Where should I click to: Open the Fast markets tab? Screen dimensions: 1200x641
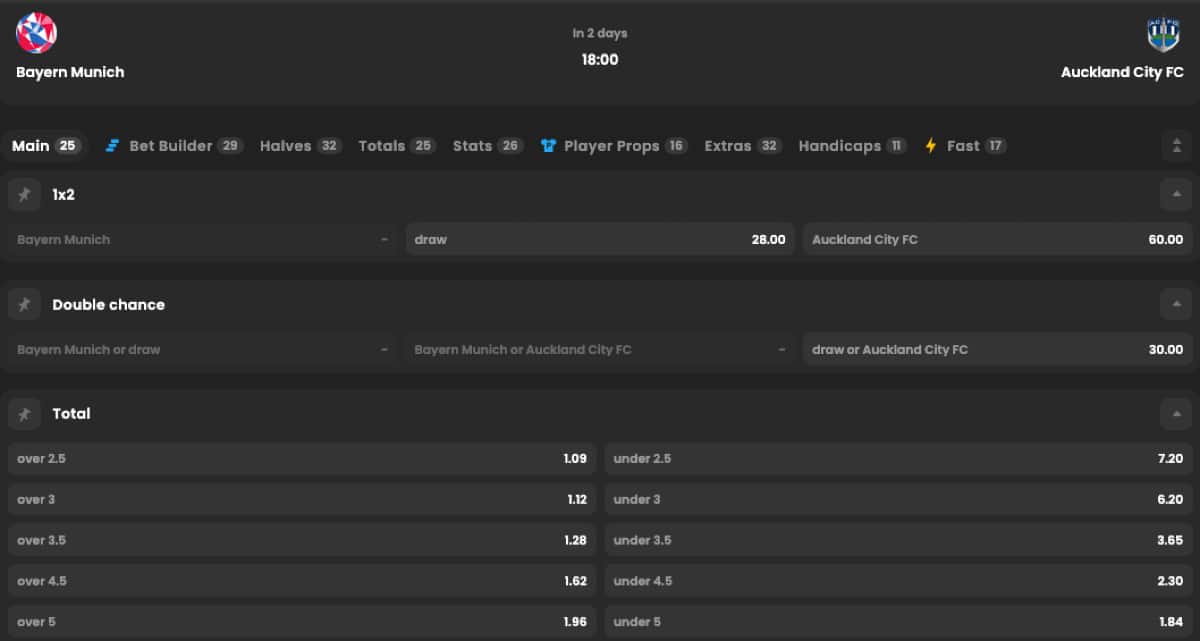point(965,146)
